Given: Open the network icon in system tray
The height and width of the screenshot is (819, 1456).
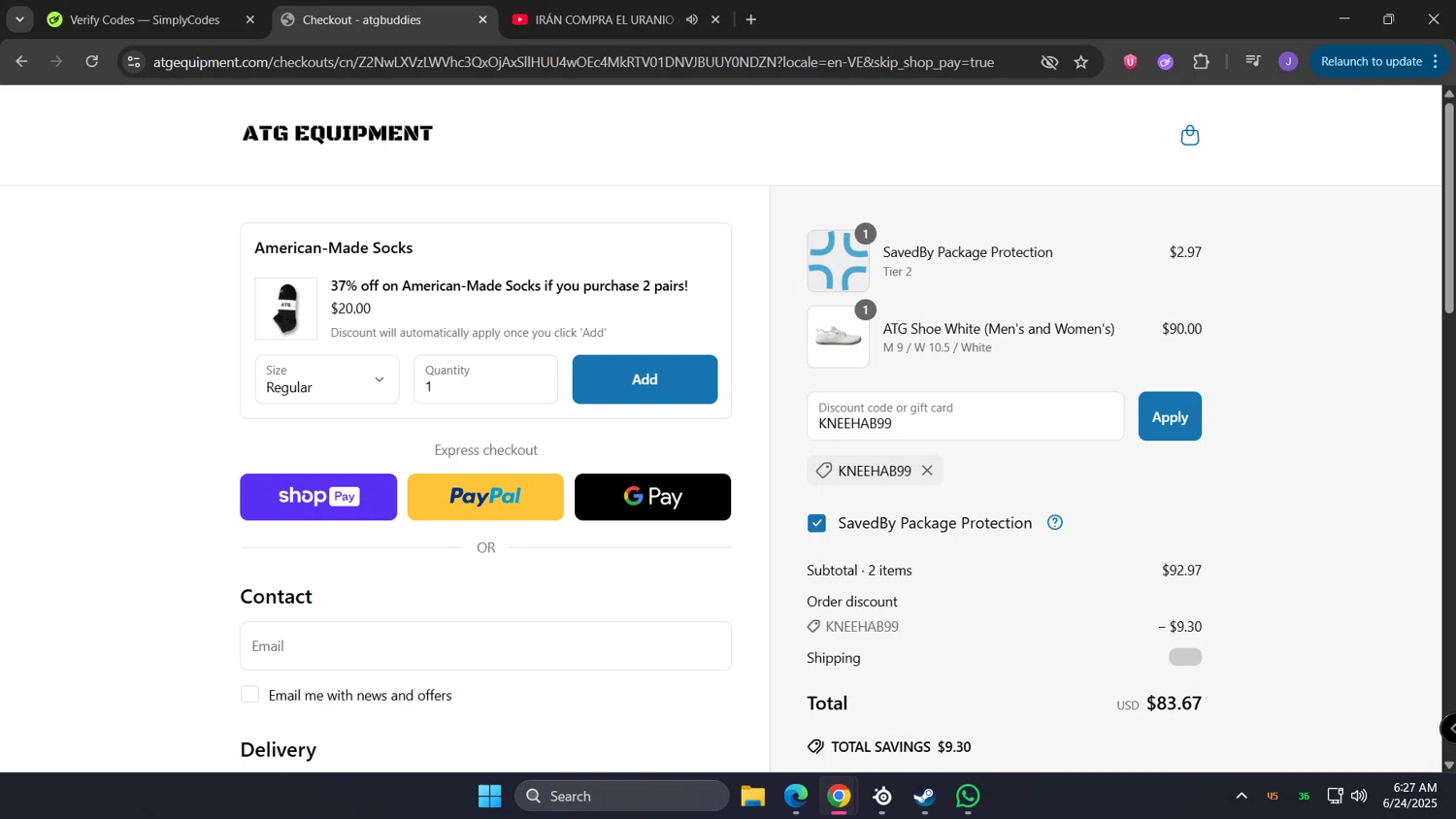Looking at the screenshot, I should 1336,796.
